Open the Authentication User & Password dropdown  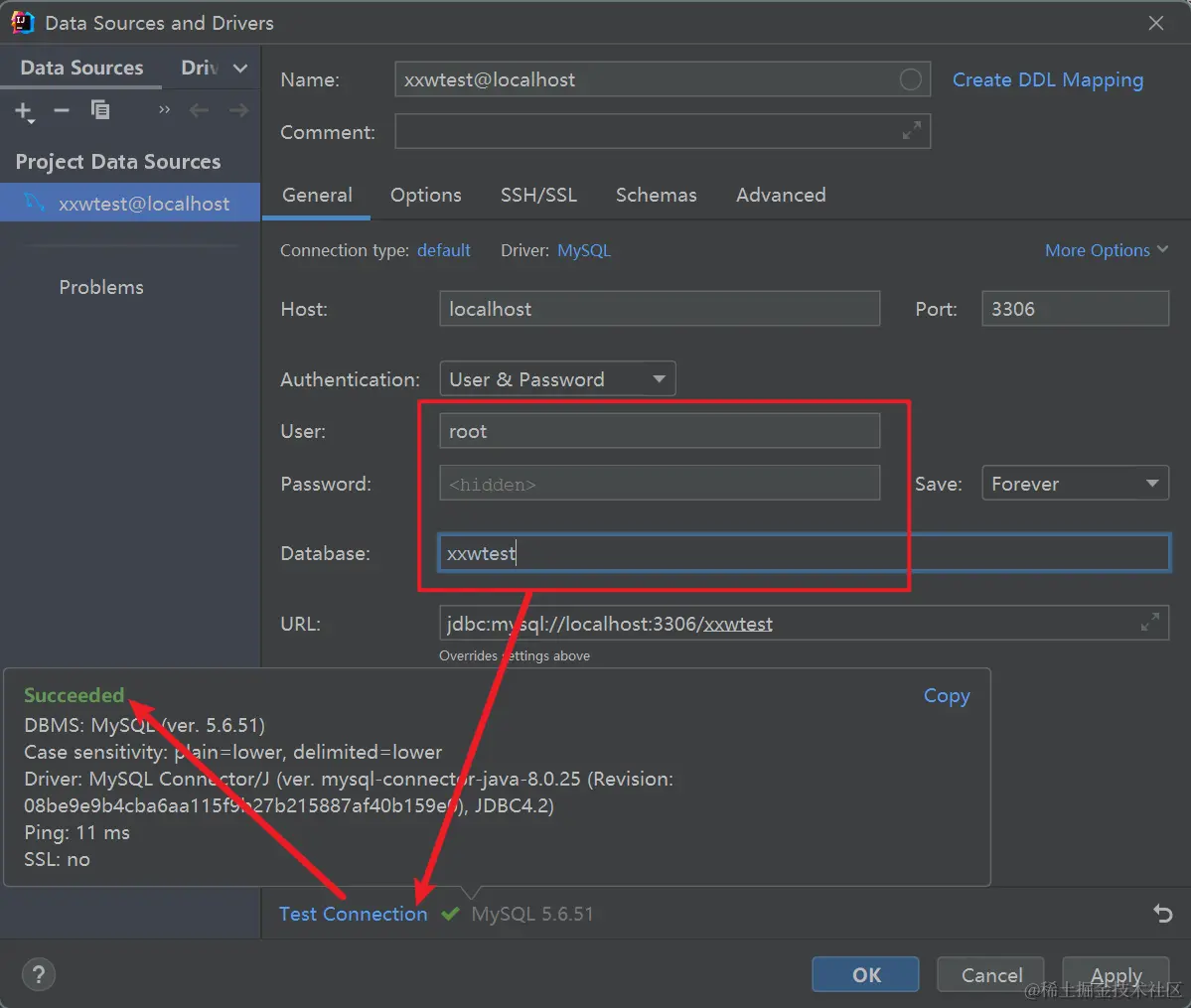click(x=557, y=379)
